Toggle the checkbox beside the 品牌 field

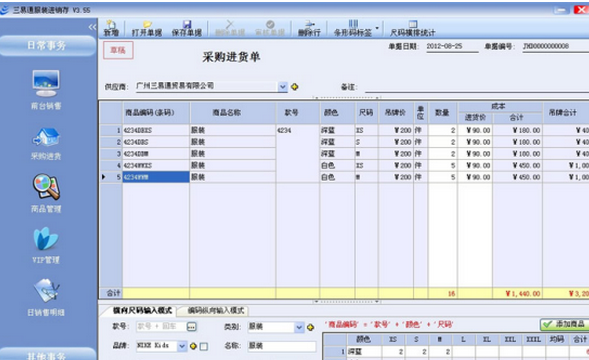click(204, 346)
